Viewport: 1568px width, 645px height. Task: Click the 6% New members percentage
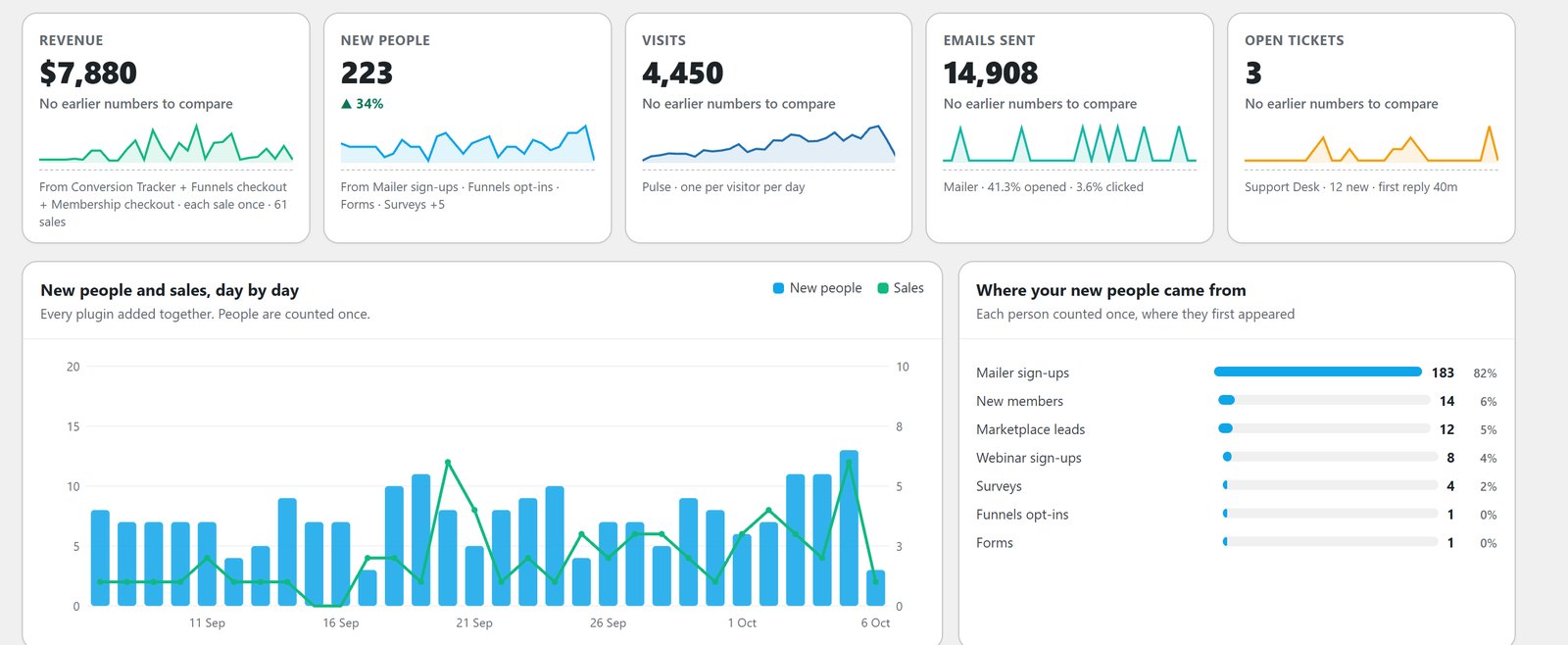(x=1489, y=402)
